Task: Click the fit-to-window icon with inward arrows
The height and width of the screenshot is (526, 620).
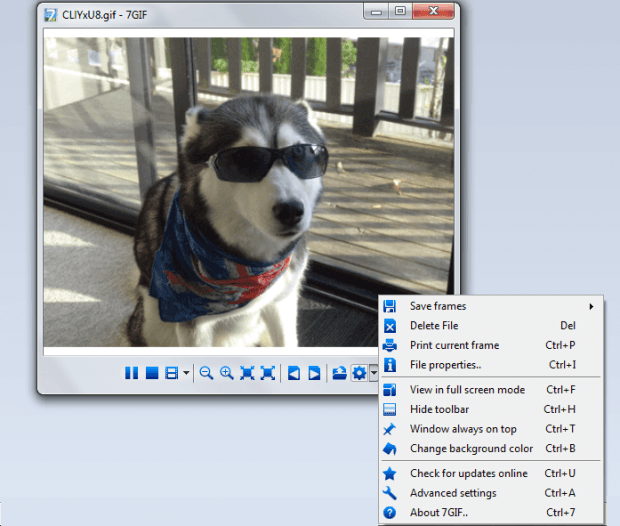Action: (x=247, y=373)
